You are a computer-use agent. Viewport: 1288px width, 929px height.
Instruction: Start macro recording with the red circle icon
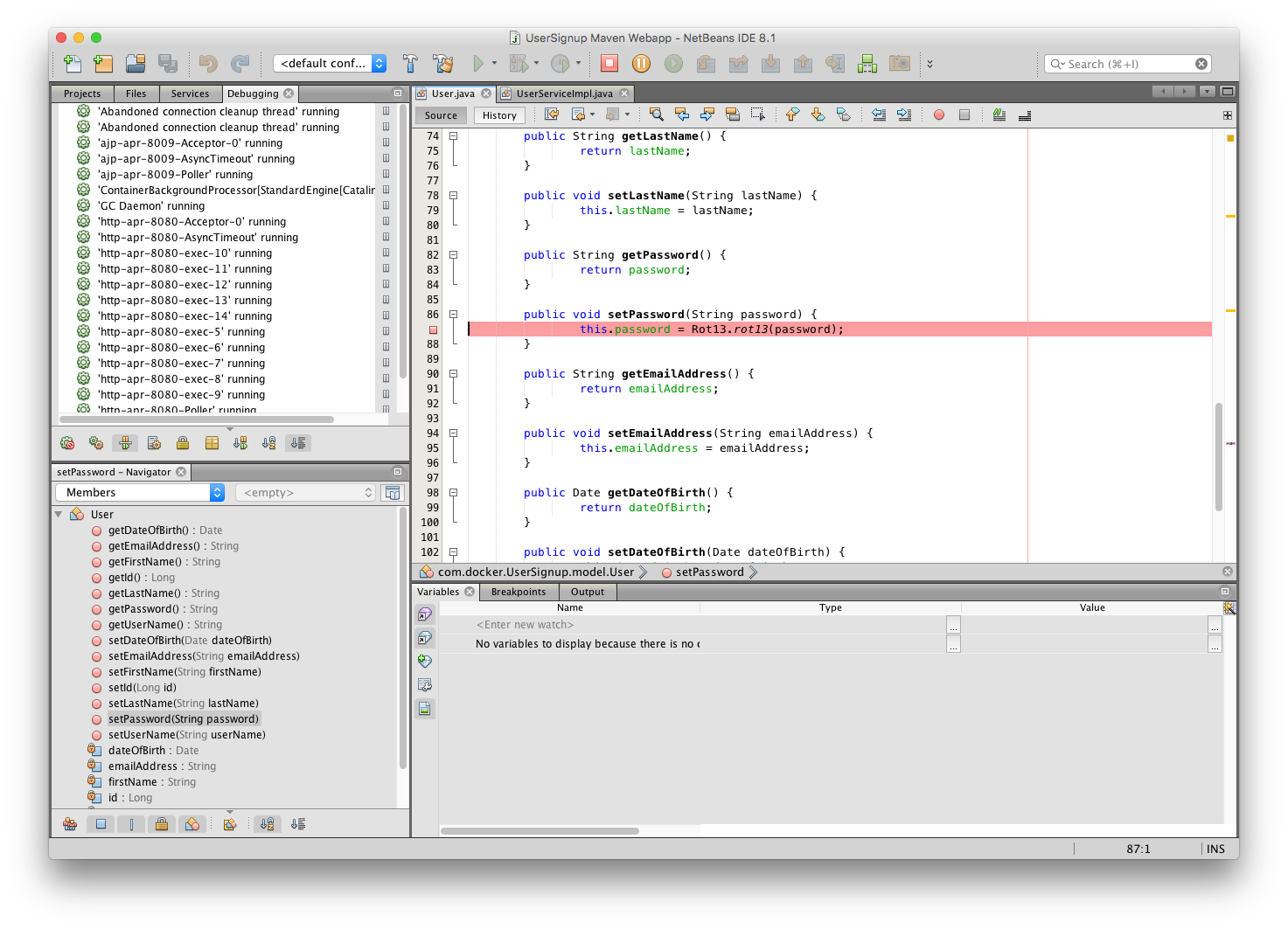939,114
